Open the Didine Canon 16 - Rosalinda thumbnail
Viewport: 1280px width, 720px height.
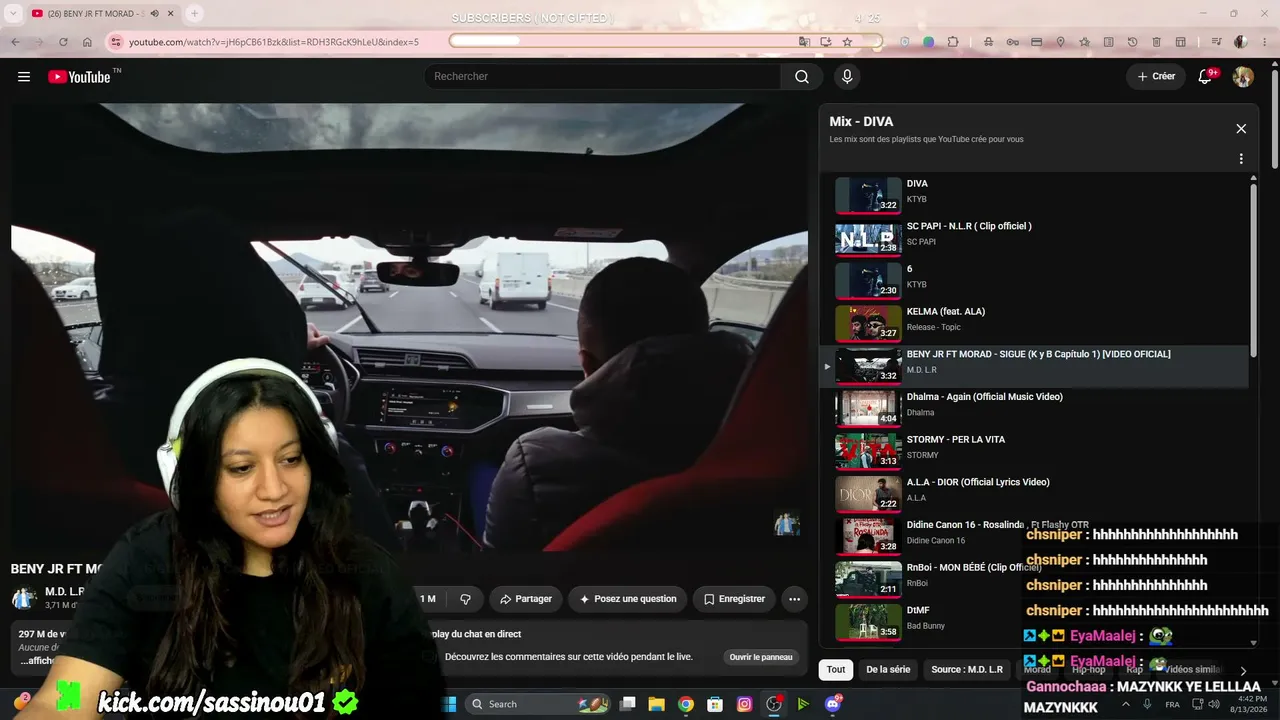[x=868, y=537]
